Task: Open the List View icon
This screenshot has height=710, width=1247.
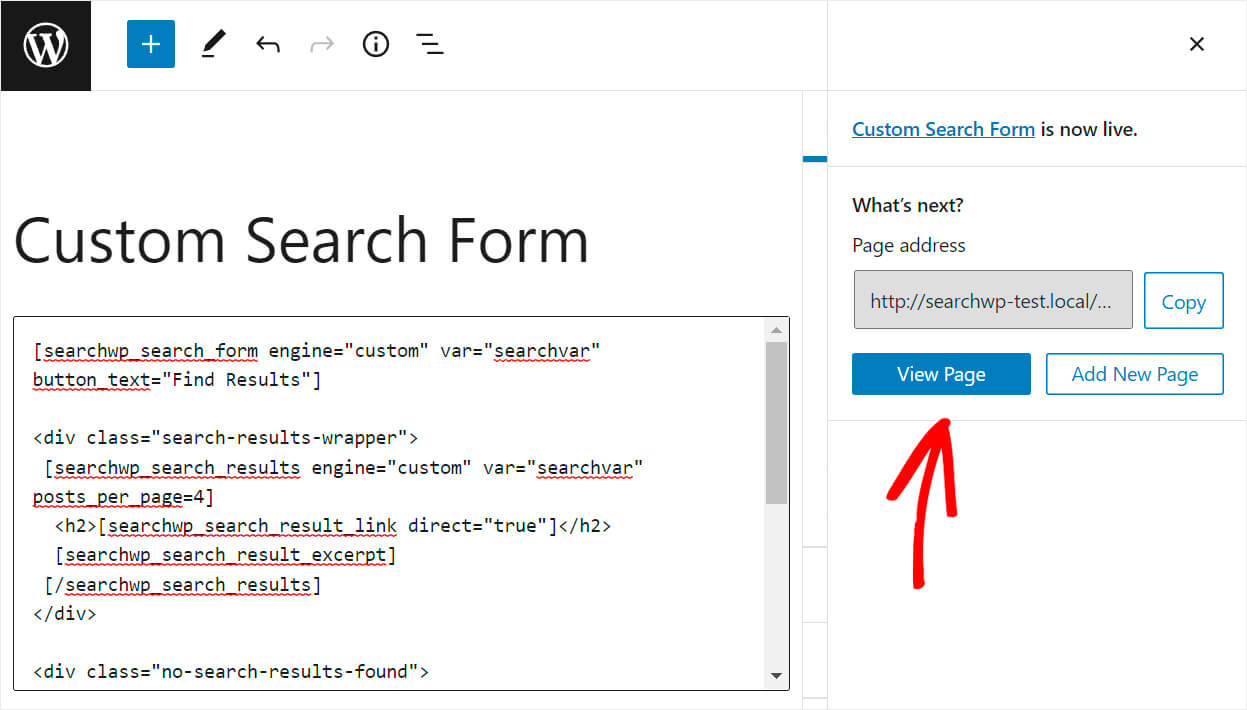Action: point(430,45)
